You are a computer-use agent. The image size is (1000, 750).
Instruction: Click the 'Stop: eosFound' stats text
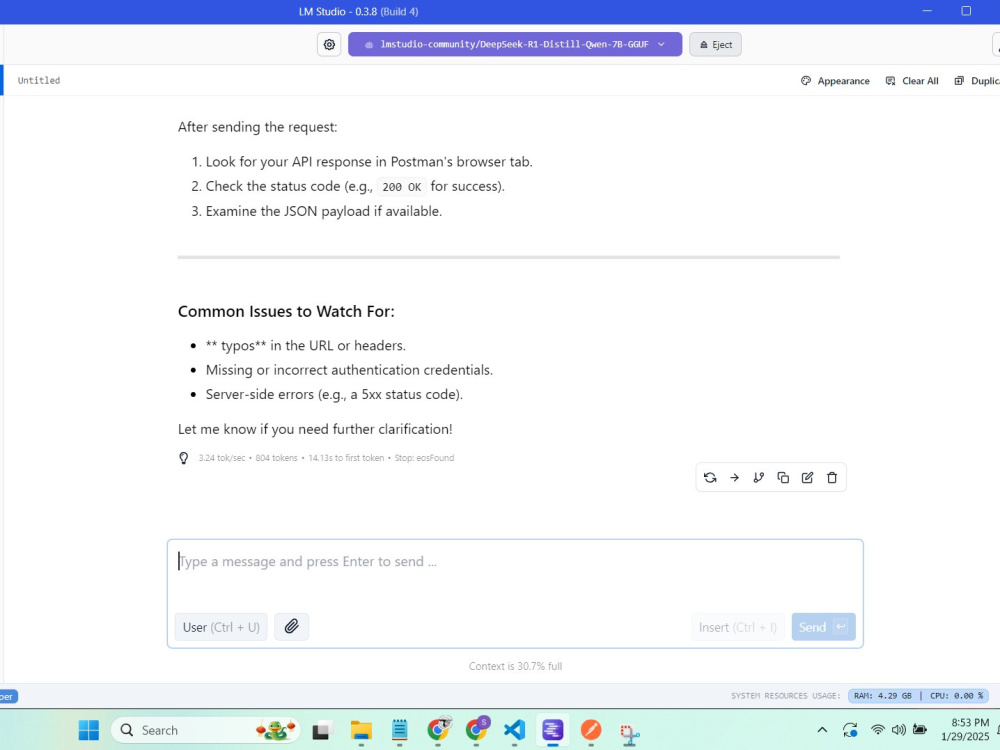point(424,458)
